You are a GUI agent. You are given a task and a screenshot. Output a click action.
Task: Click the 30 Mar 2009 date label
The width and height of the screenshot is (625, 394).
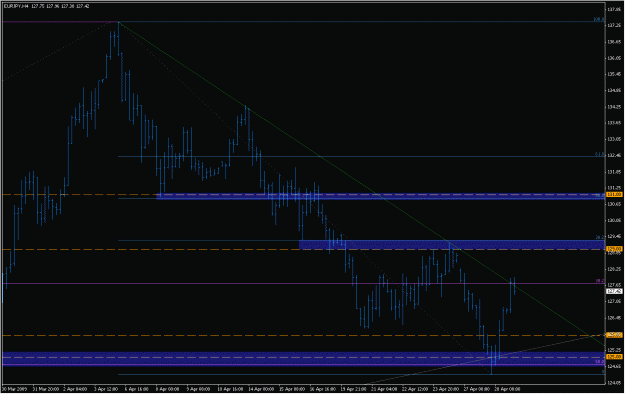point(14,389)
